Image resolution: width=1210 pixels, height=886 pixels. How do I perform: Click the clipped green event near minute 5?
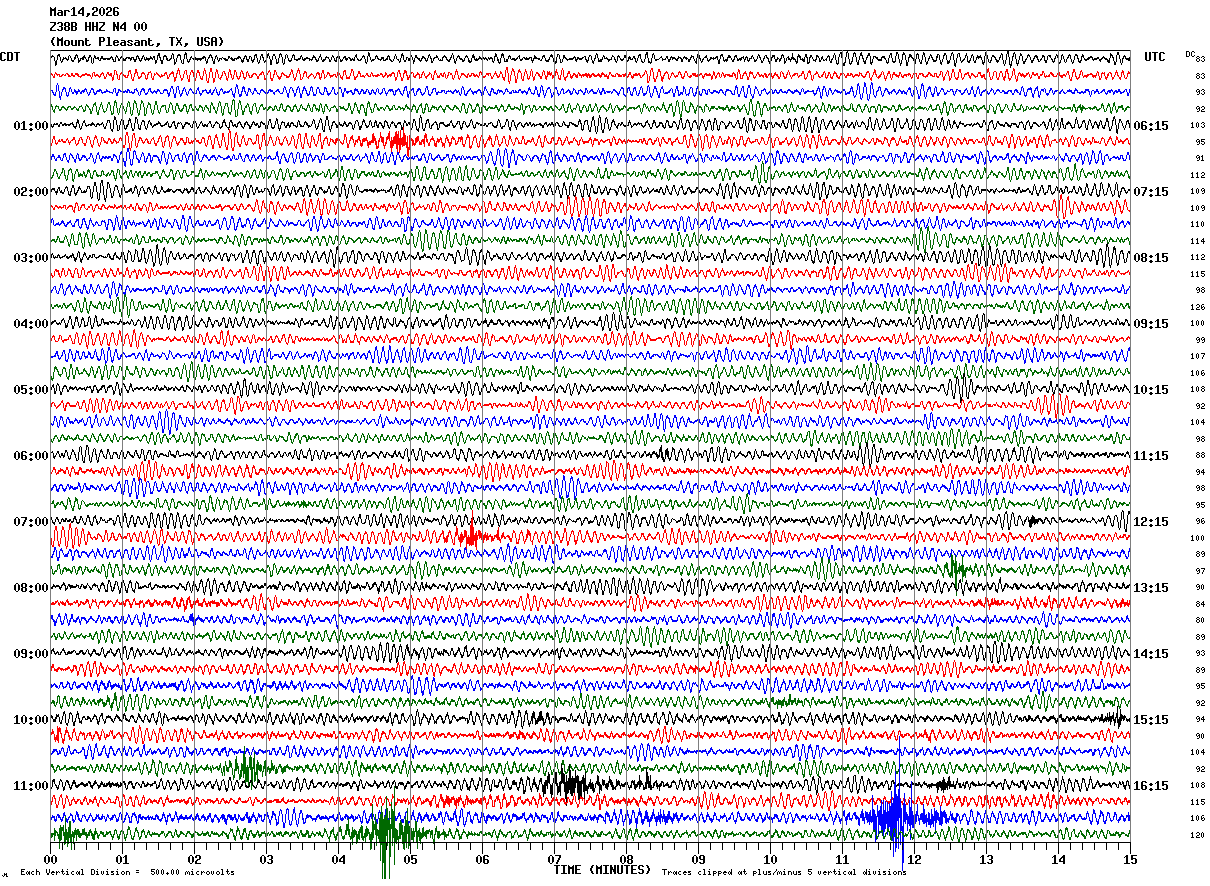[385, 834]
